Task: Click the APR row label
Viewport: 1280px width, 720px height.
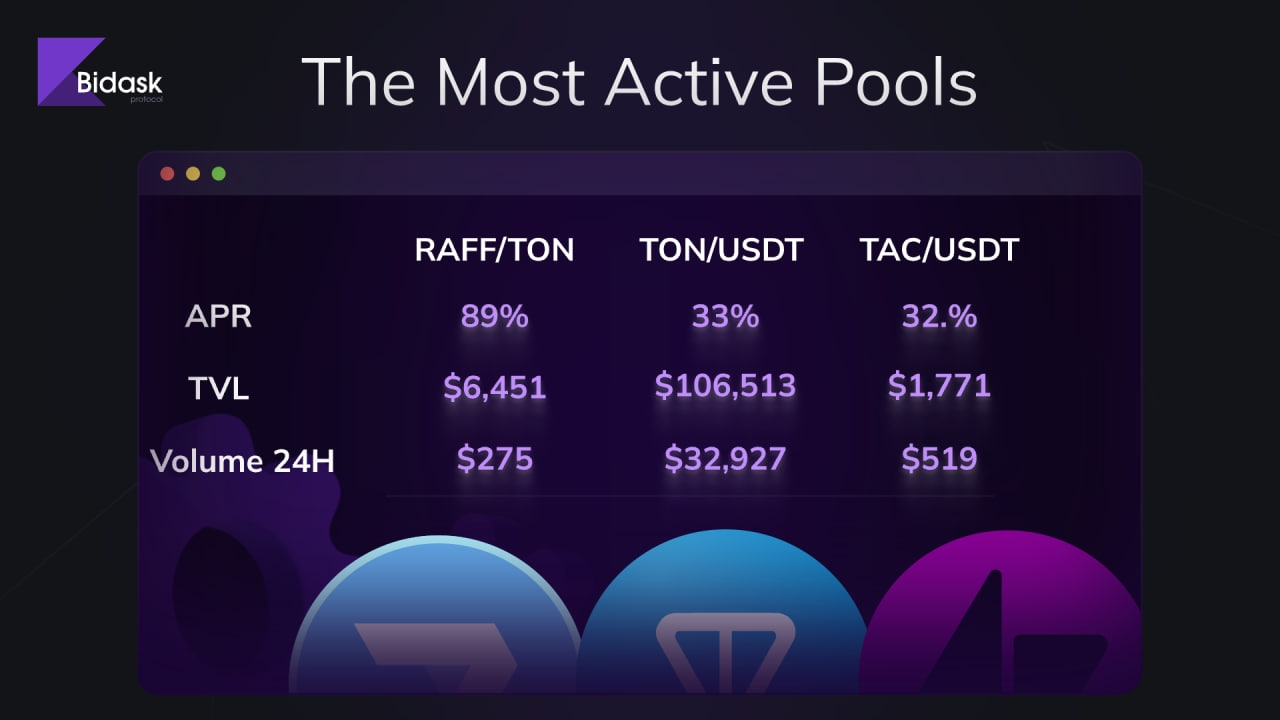Action: coord(218,317)
